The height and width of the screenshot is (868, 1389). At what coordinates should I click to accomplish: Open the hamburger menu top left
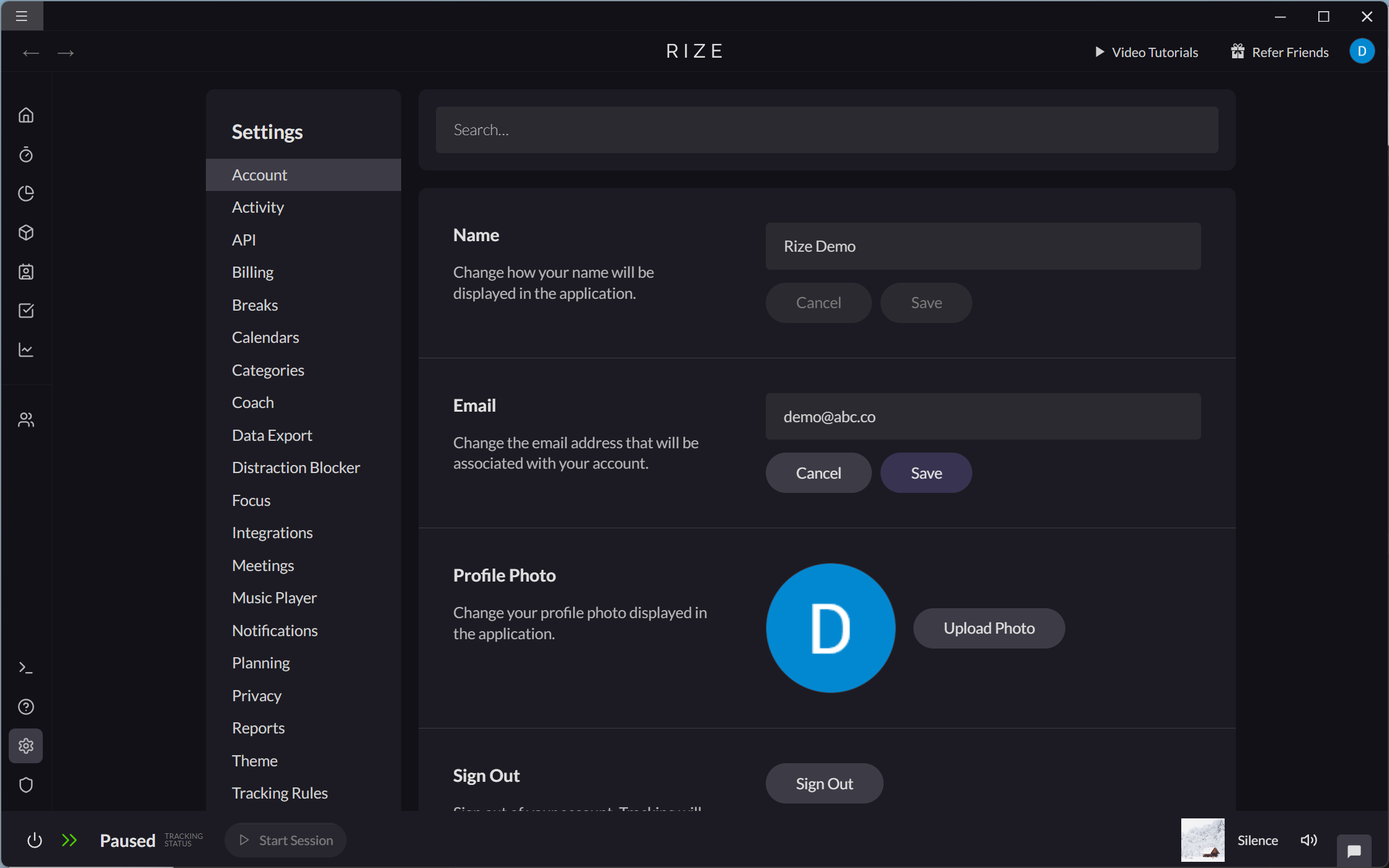point(22,16)
